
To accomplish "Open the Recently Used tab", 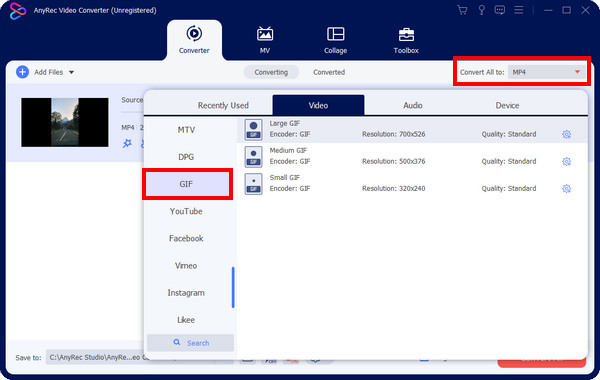I will coord(223,105).
